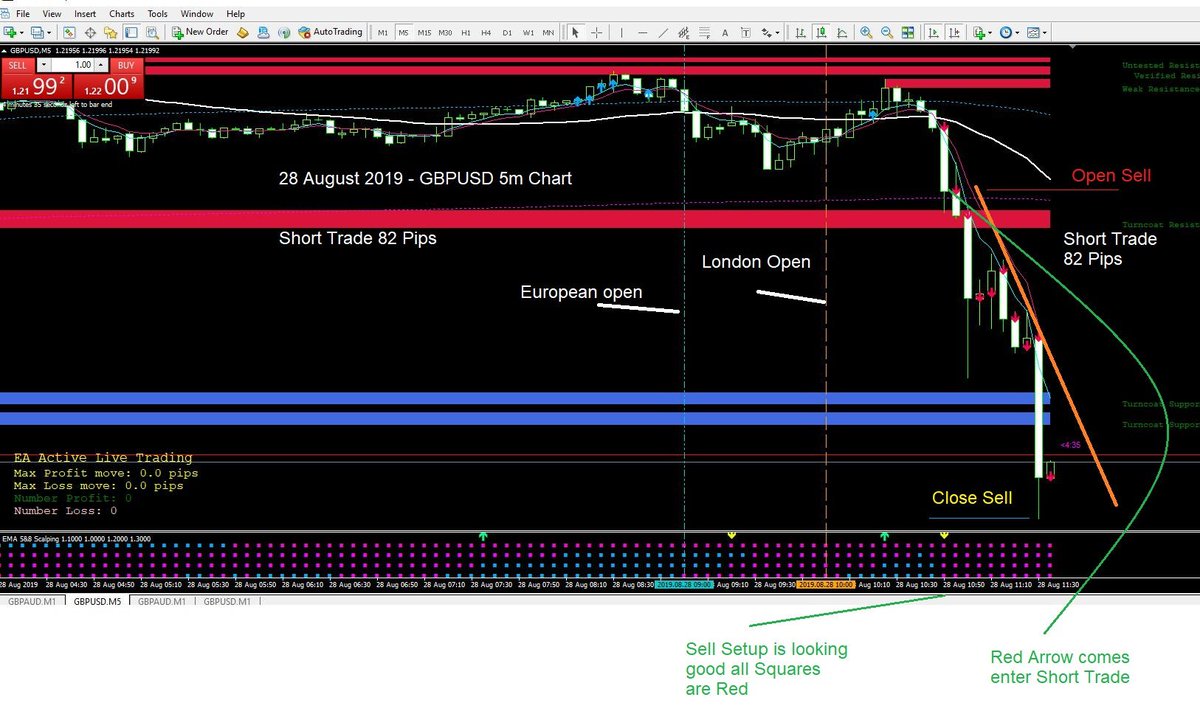
Task: Expand the Arrows objects dropdown arrow
Action: pyautogui.click(x=778, y=32)
